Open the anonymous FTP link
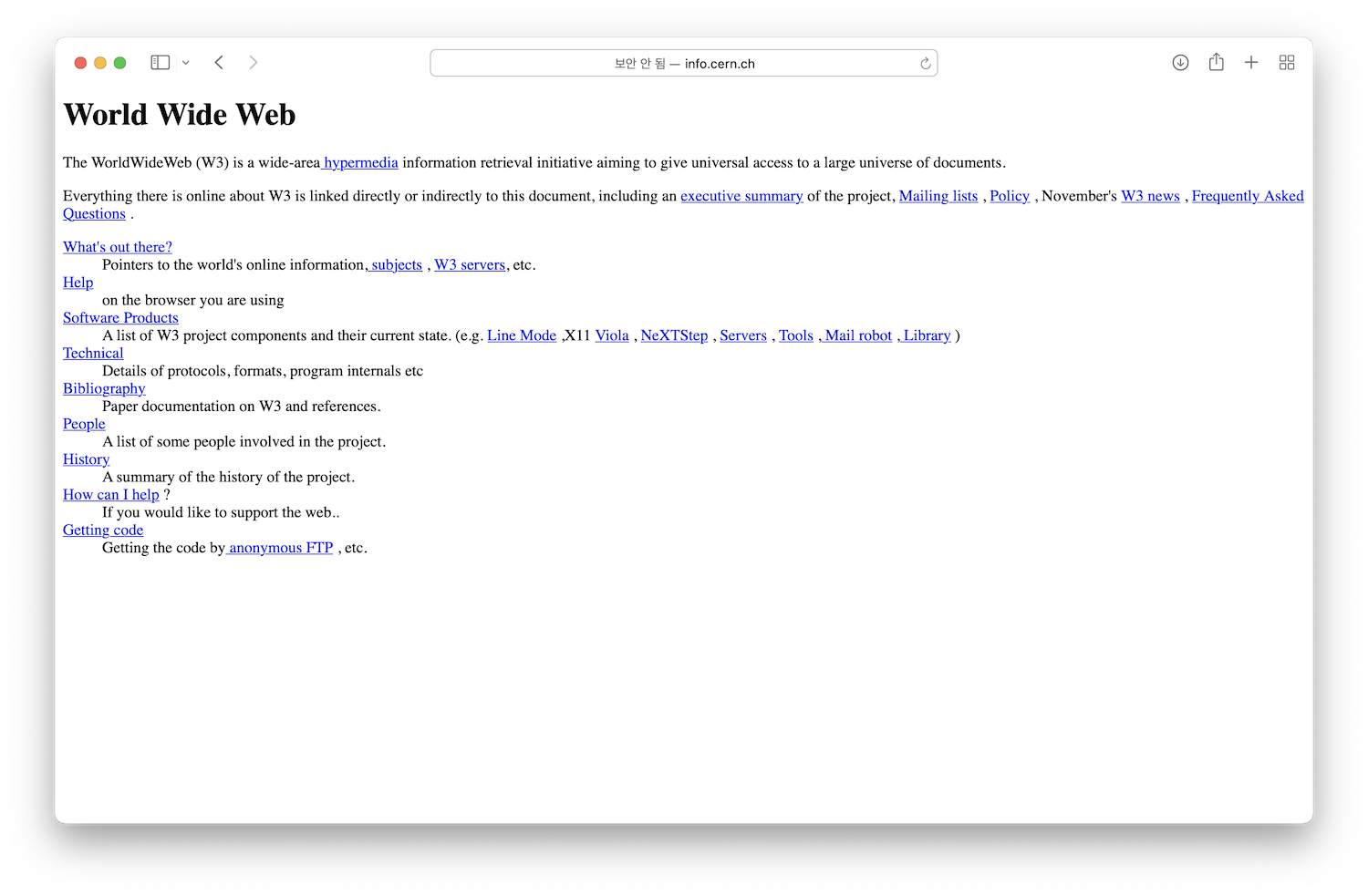 (x=281, y=548)
